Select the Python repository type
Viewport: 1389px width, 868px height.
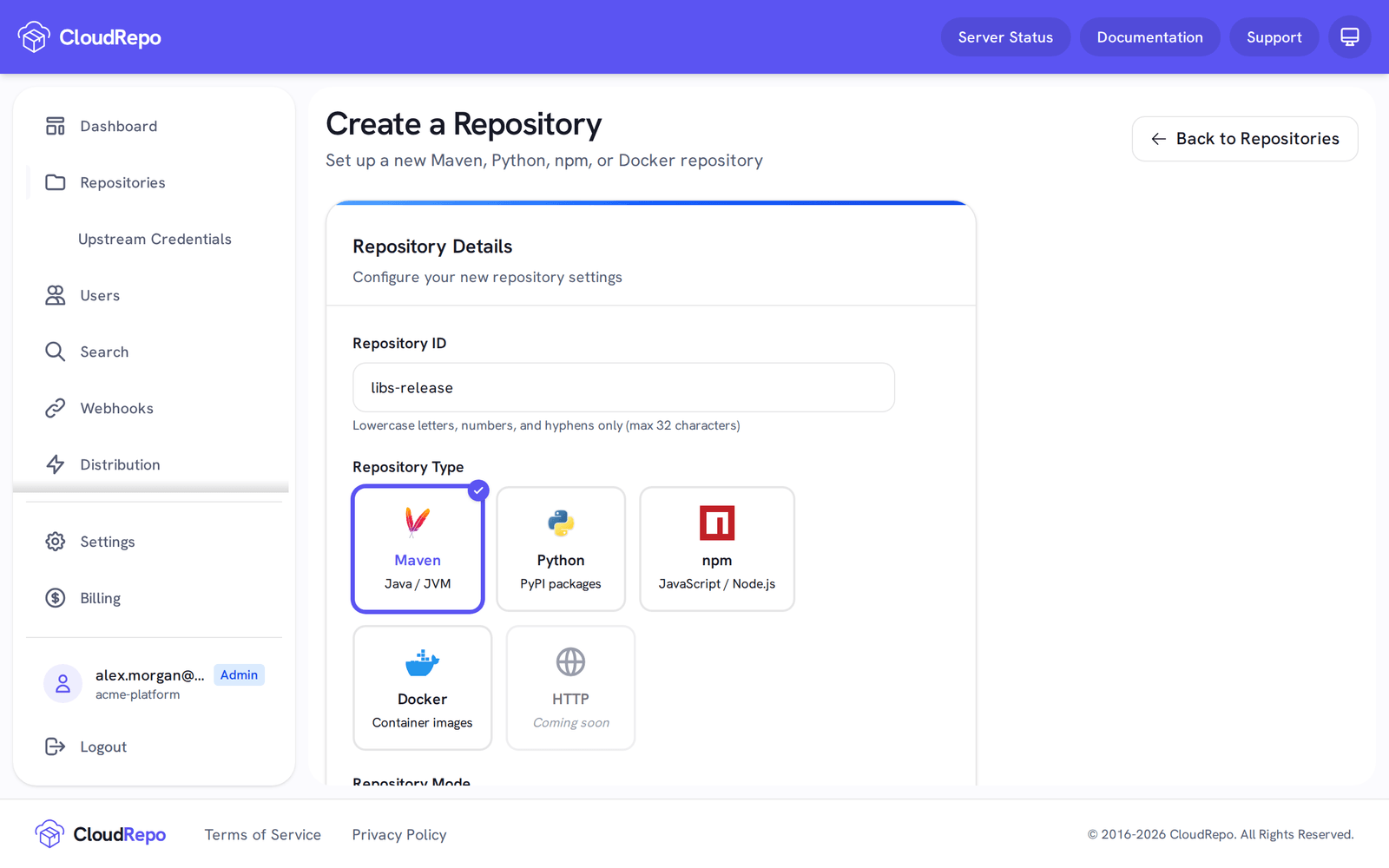(561, 549)
